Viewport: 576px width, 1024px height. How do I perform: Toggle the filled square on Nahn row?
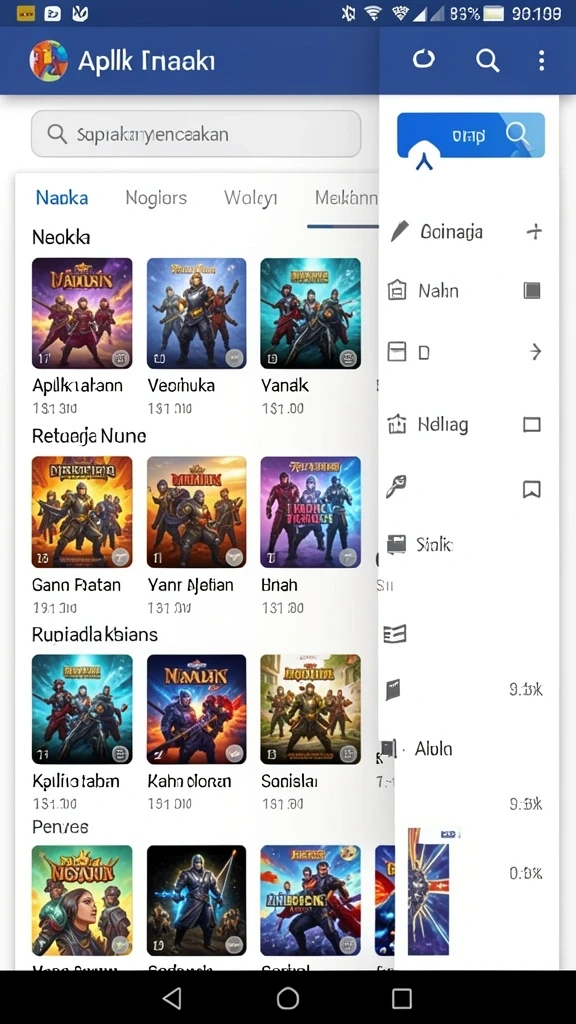pos(532,291)
